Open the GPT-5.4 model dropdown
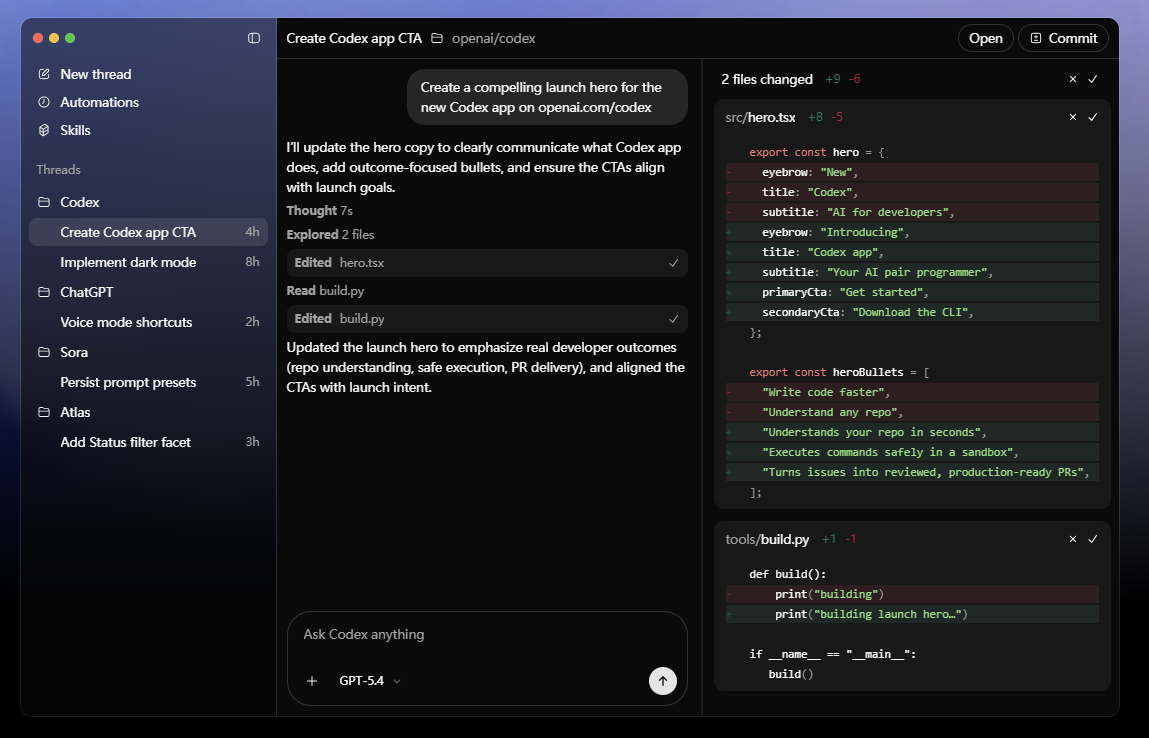Screen dimensions: 1149x738 (x=370, y=681)
